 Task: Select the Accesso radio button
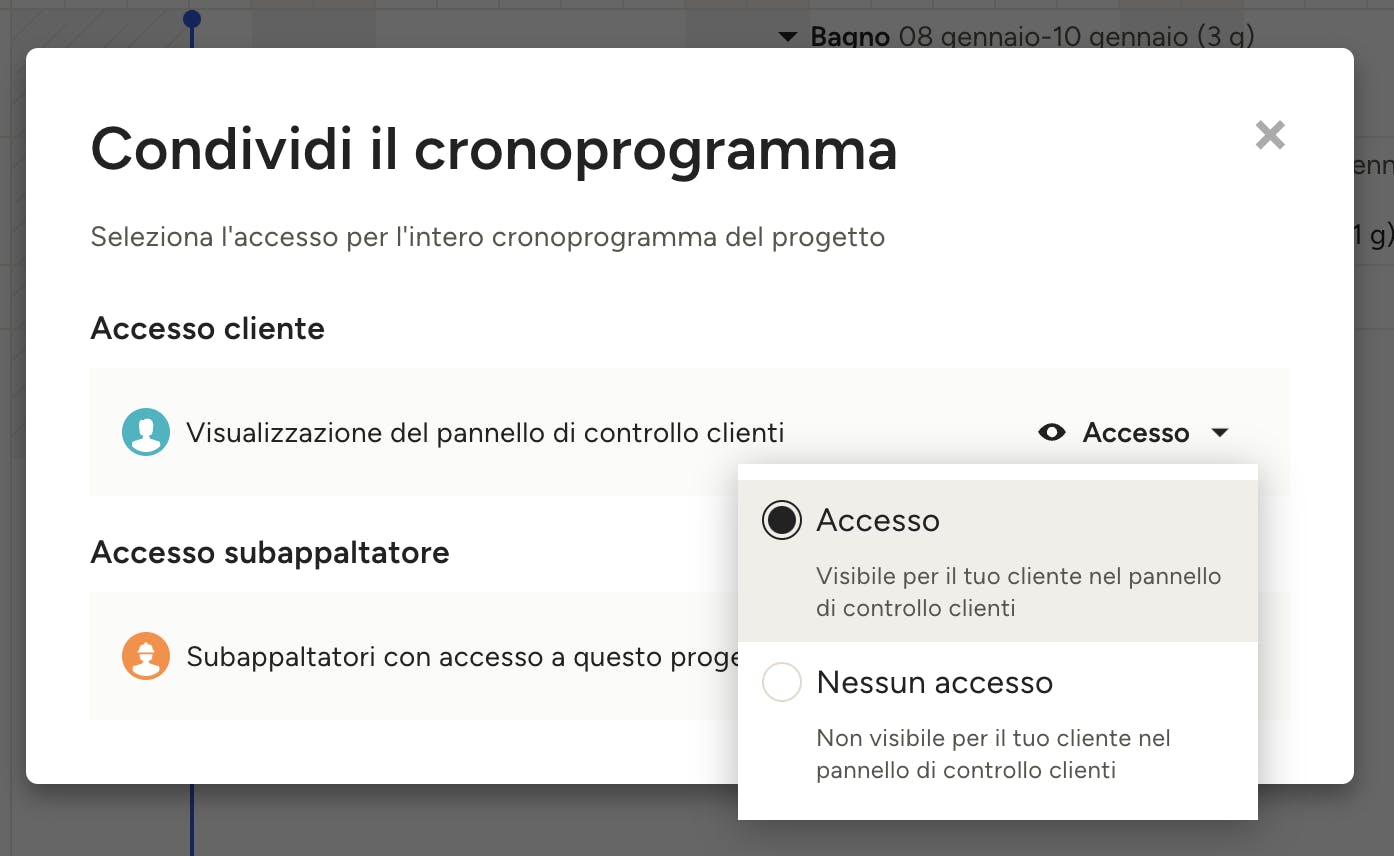pyautogui.click(x=782, y=520)
